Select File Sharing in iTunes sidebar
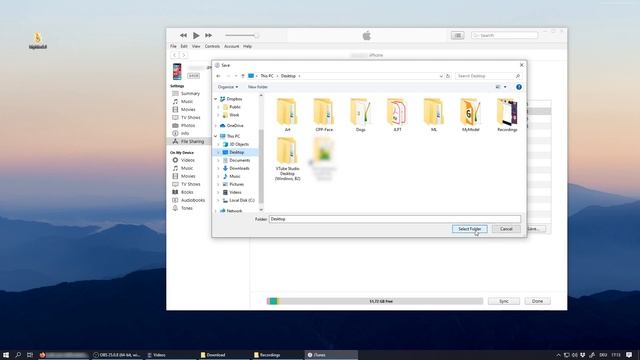Screen dimensions: 640x360 (188, 142)
